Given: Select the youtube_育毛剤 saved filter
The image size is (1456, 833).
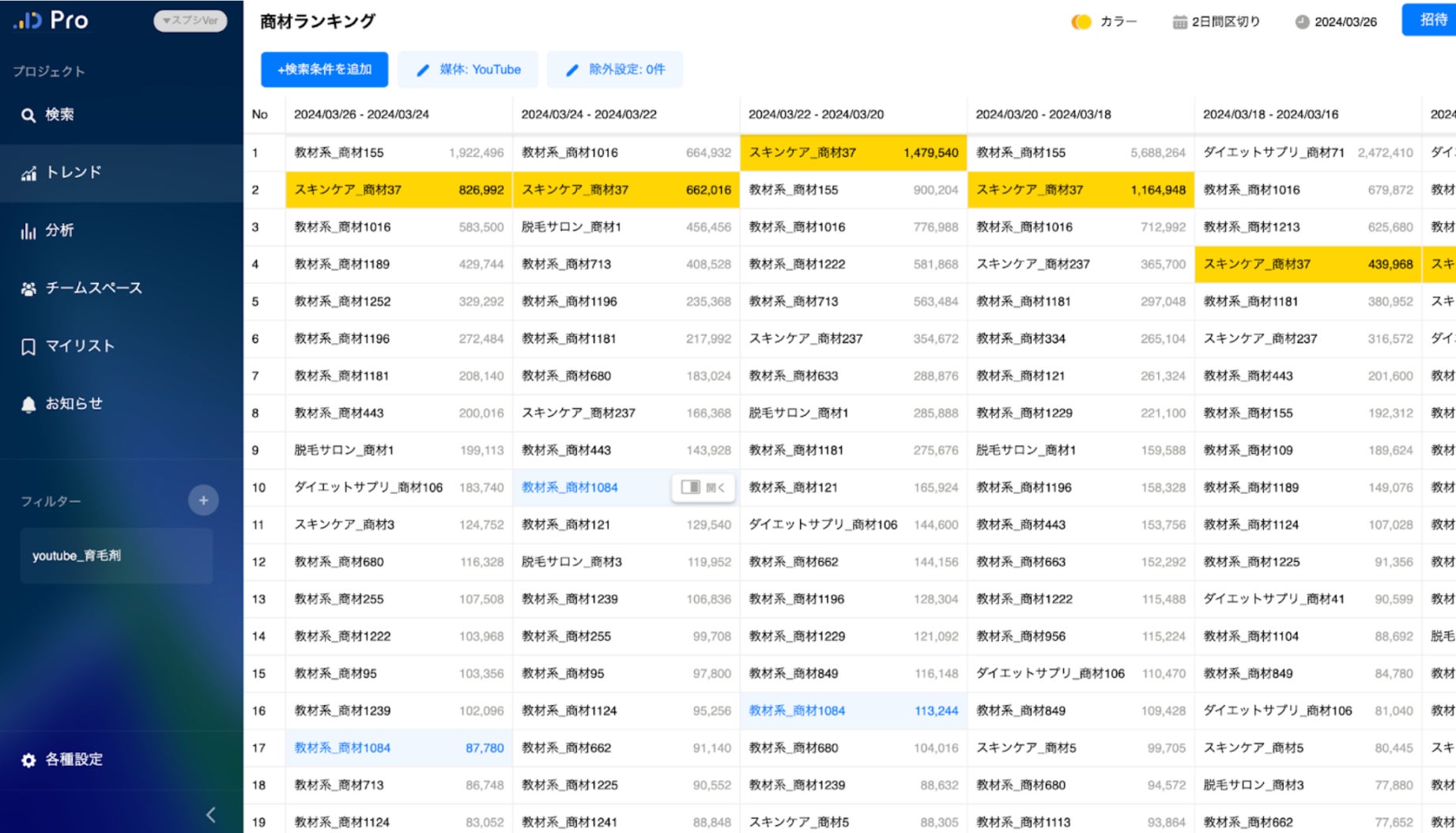Looking at the screenshot, I should tap(116, 556).
